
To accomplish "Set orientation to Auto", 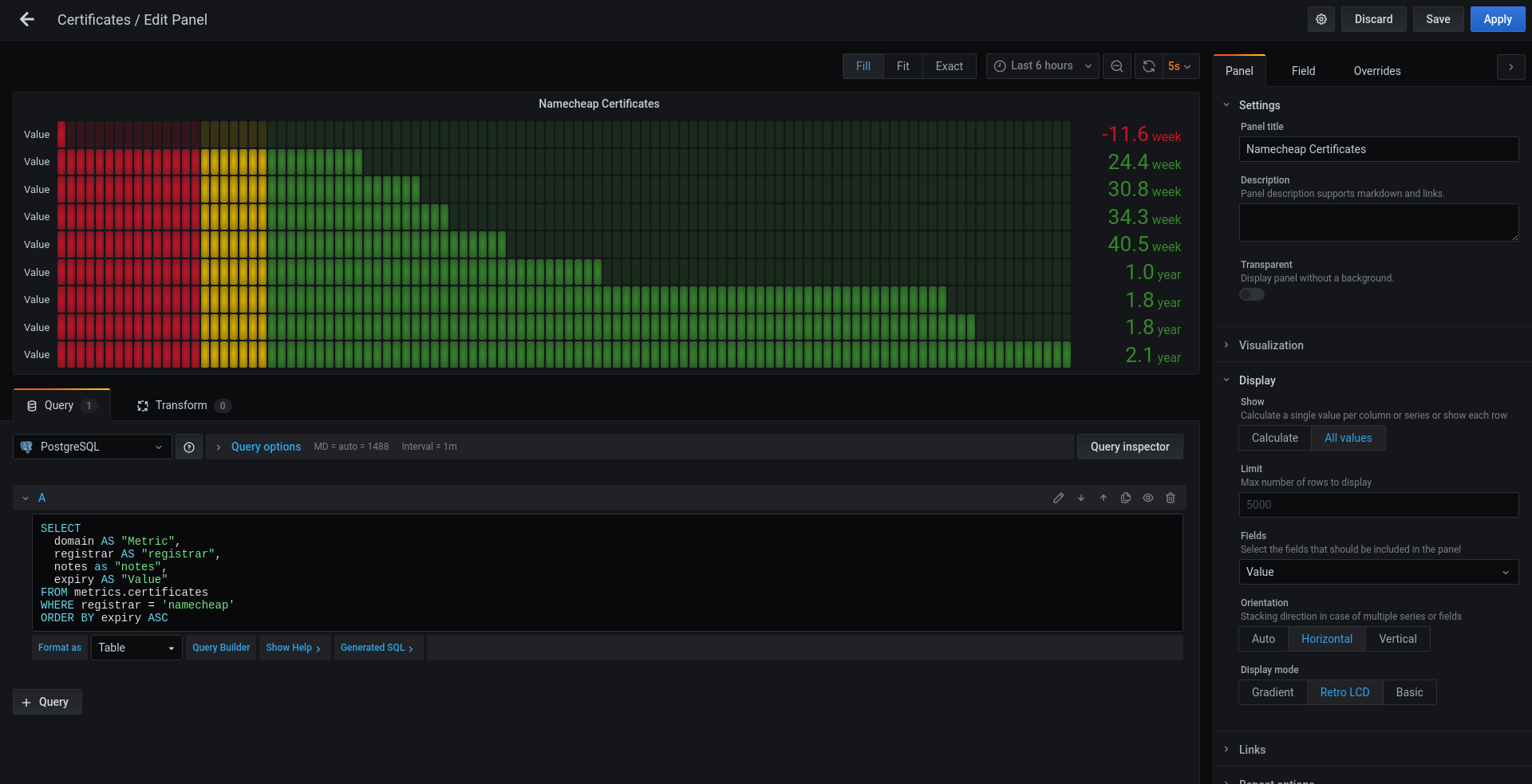I will click(x=1264, y=639).
